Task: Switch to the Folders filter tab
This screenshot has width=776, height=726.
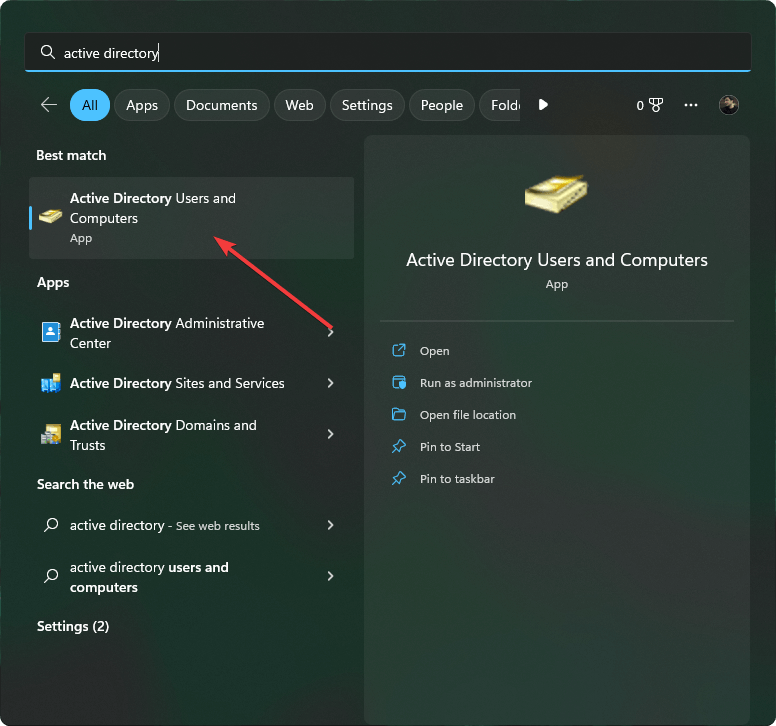Action: (500, 105)
